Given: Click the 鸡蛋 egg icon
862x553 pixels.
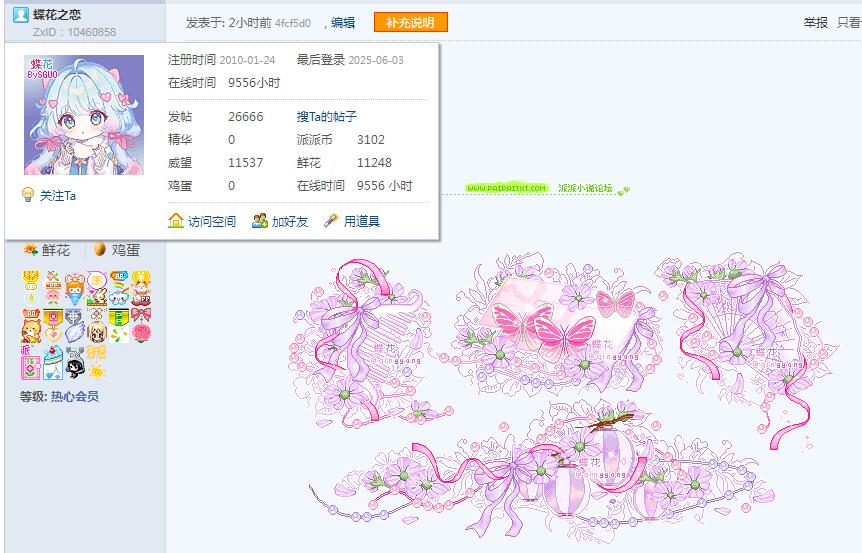Looking at the screenshot, I should pyautogui.click(x=100, y=250).
